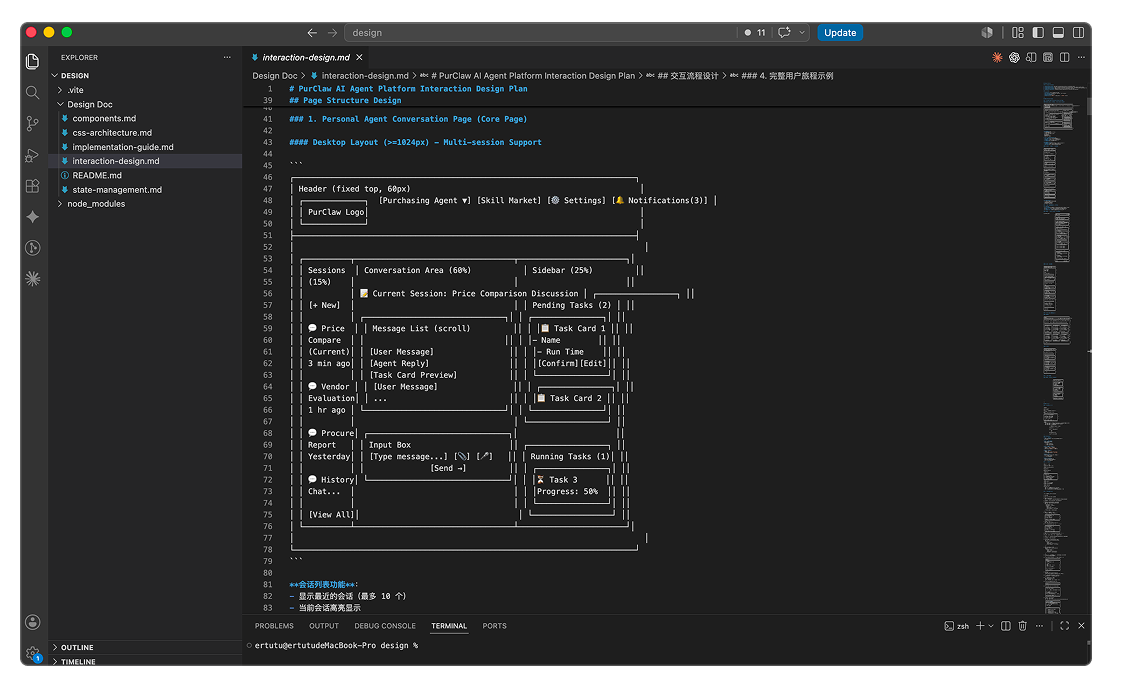This screenshot has width=1138, height=682.
Task: Open editor More Actions ellipsis
Action: 1081,57
